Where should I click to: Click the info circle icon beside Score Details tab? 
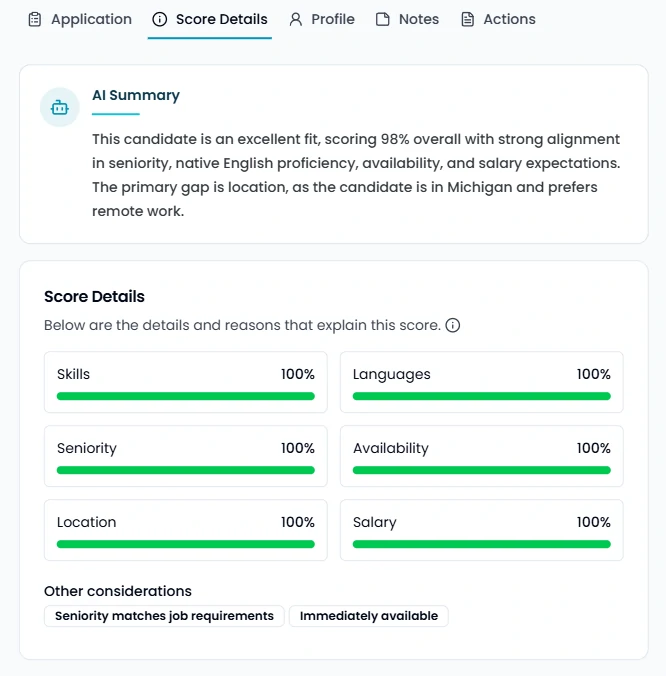(160, 19)
